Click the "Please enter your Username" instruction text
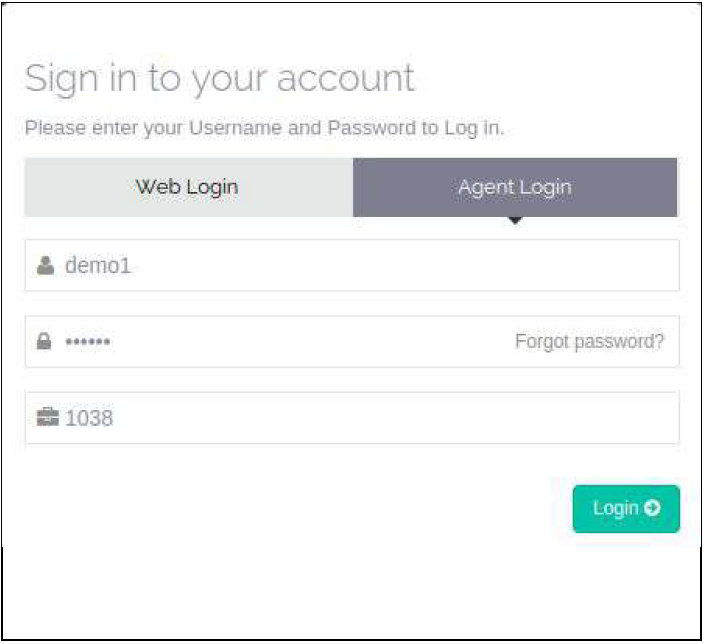The width and height of the screenshot is (705, 644). click(264, 128)
